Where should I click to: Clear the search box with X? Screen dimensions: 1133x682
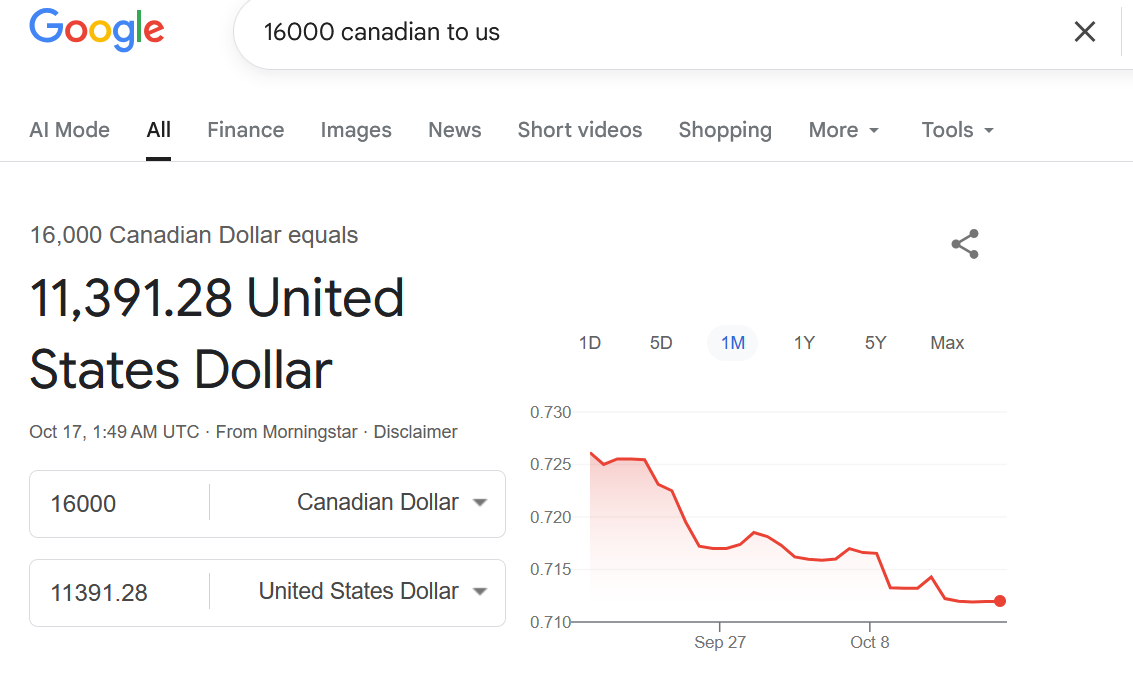point(1084,32)
